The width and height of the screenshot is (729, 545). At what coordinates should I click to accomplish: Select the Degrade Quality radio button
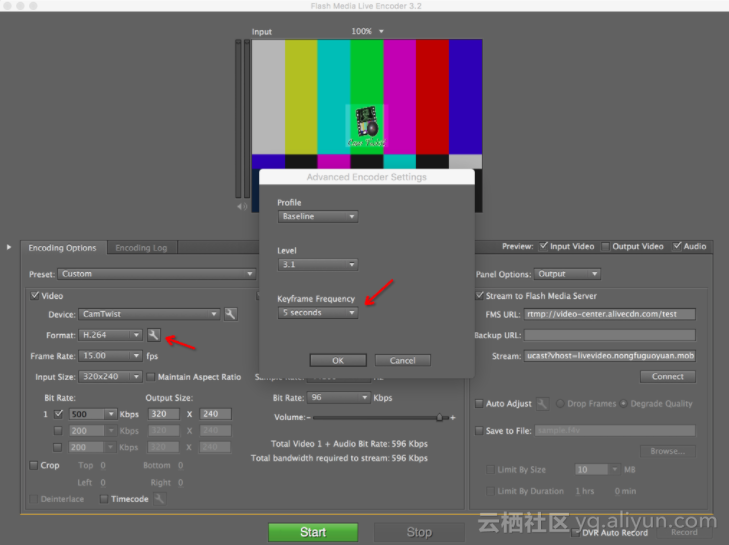tap(623, 404)
